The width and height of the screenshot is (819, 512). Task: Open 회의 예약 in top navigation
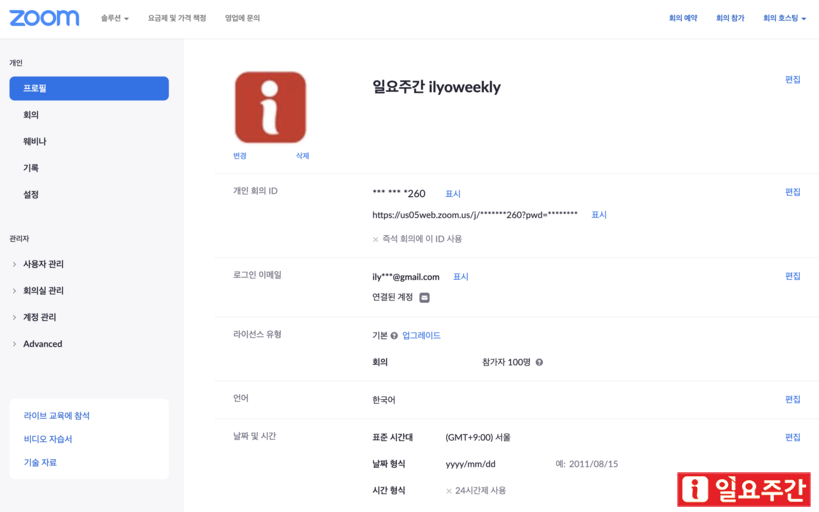(683, 18)
